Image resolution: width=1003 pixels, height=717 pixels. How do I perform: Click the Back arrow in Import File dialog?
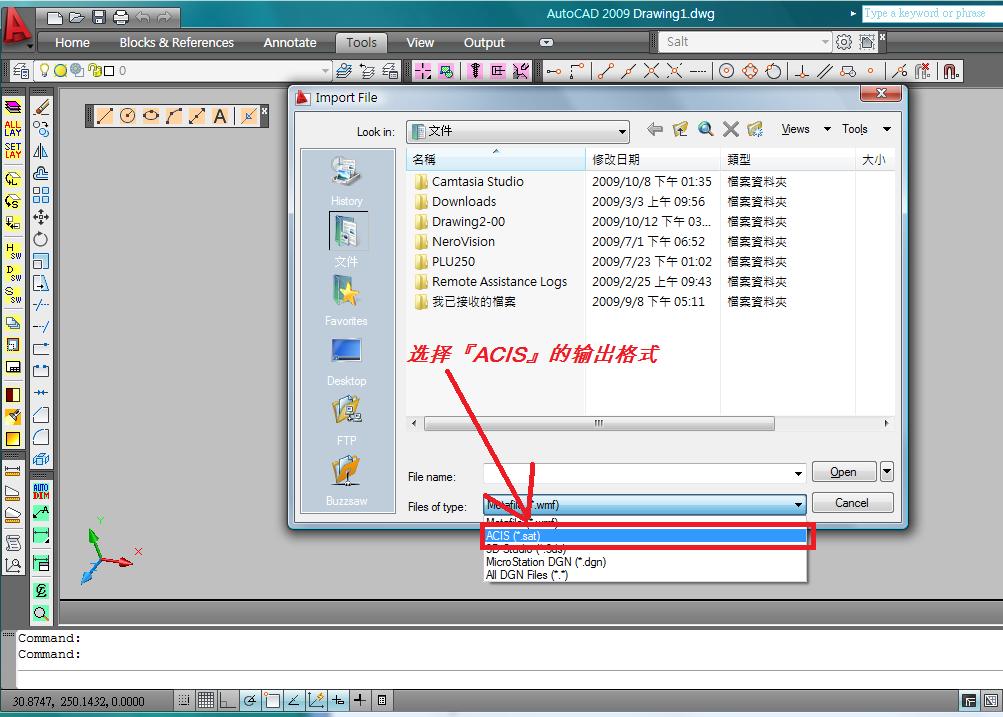654,129
